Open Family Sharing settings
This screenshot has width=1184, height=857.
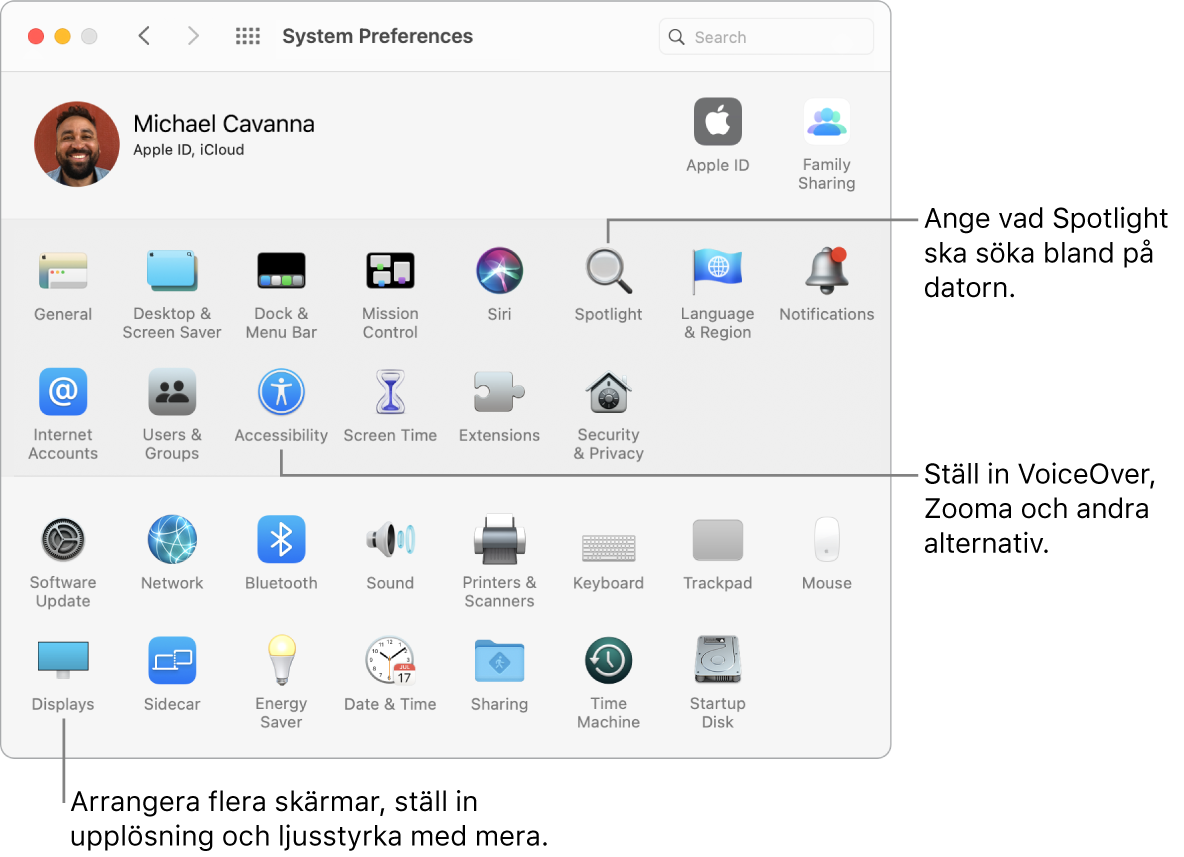tap(827, 121)
